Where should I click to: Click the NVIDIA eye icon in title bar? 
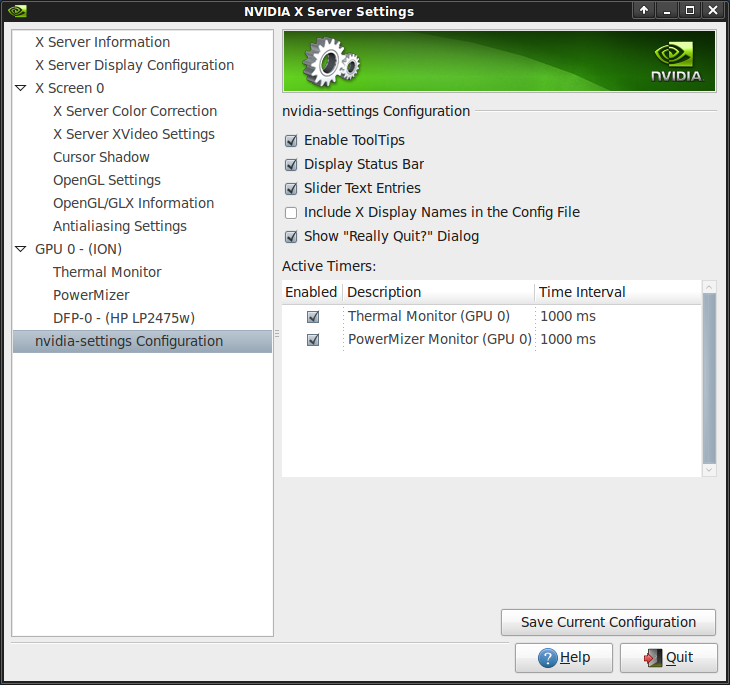[17, 11]
